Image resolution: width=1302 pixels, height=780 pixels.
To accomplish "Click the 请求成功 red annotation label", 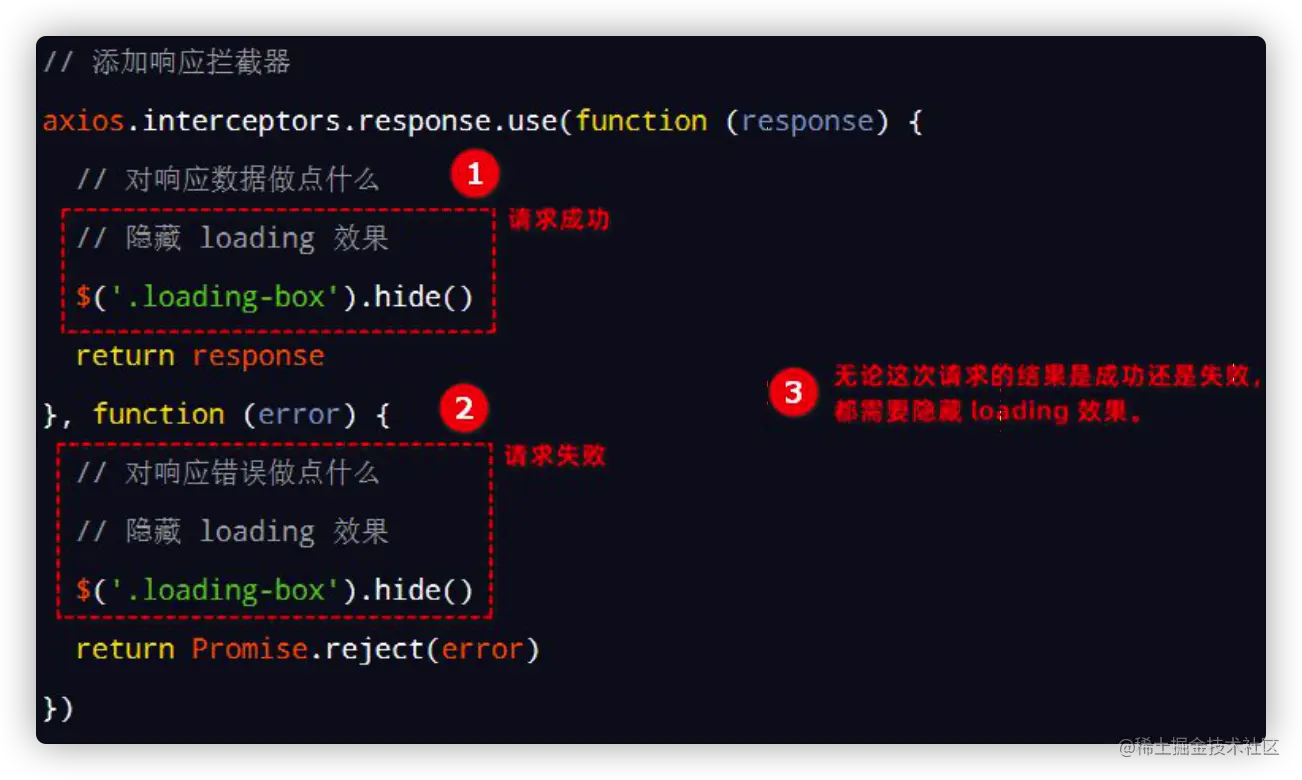I will [x=559, y=220].
